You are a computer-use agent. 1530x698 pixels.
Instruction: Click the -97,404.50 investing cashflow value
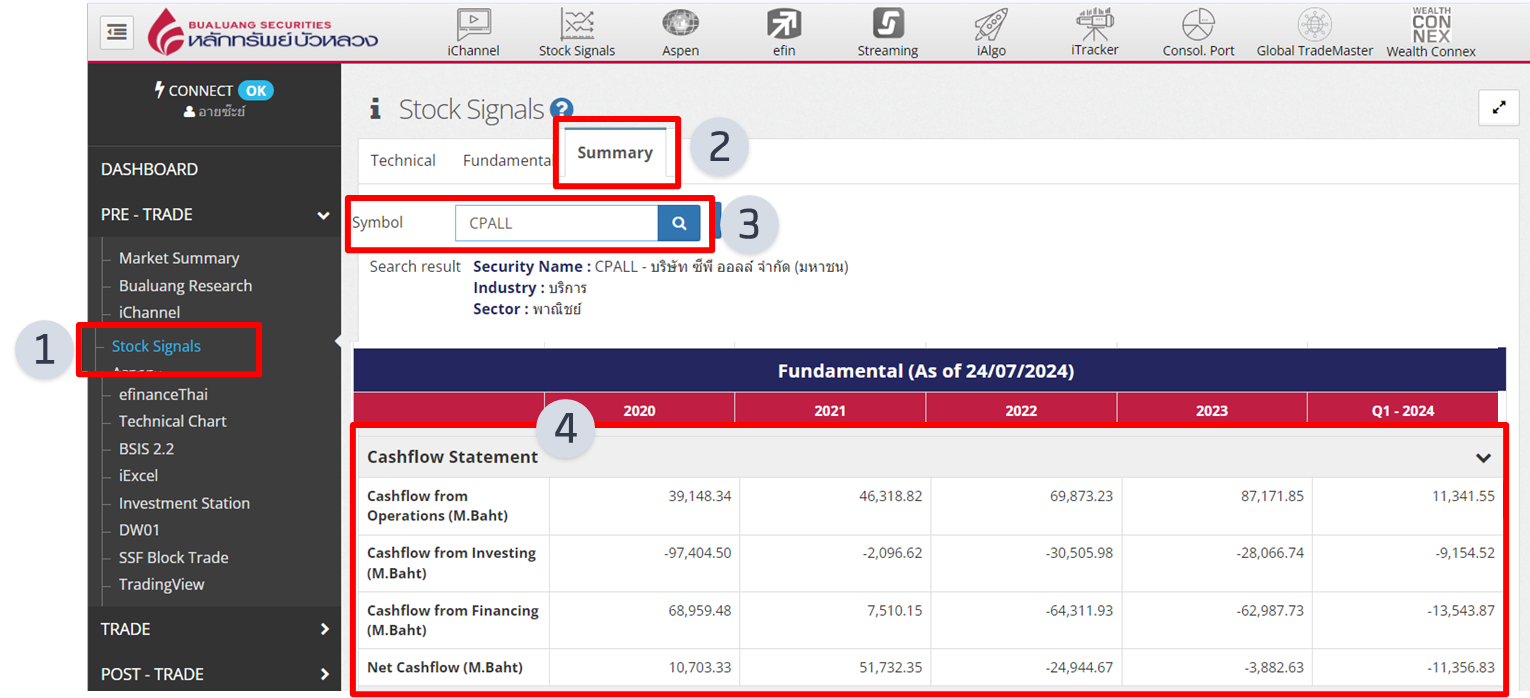pos(697,553)
